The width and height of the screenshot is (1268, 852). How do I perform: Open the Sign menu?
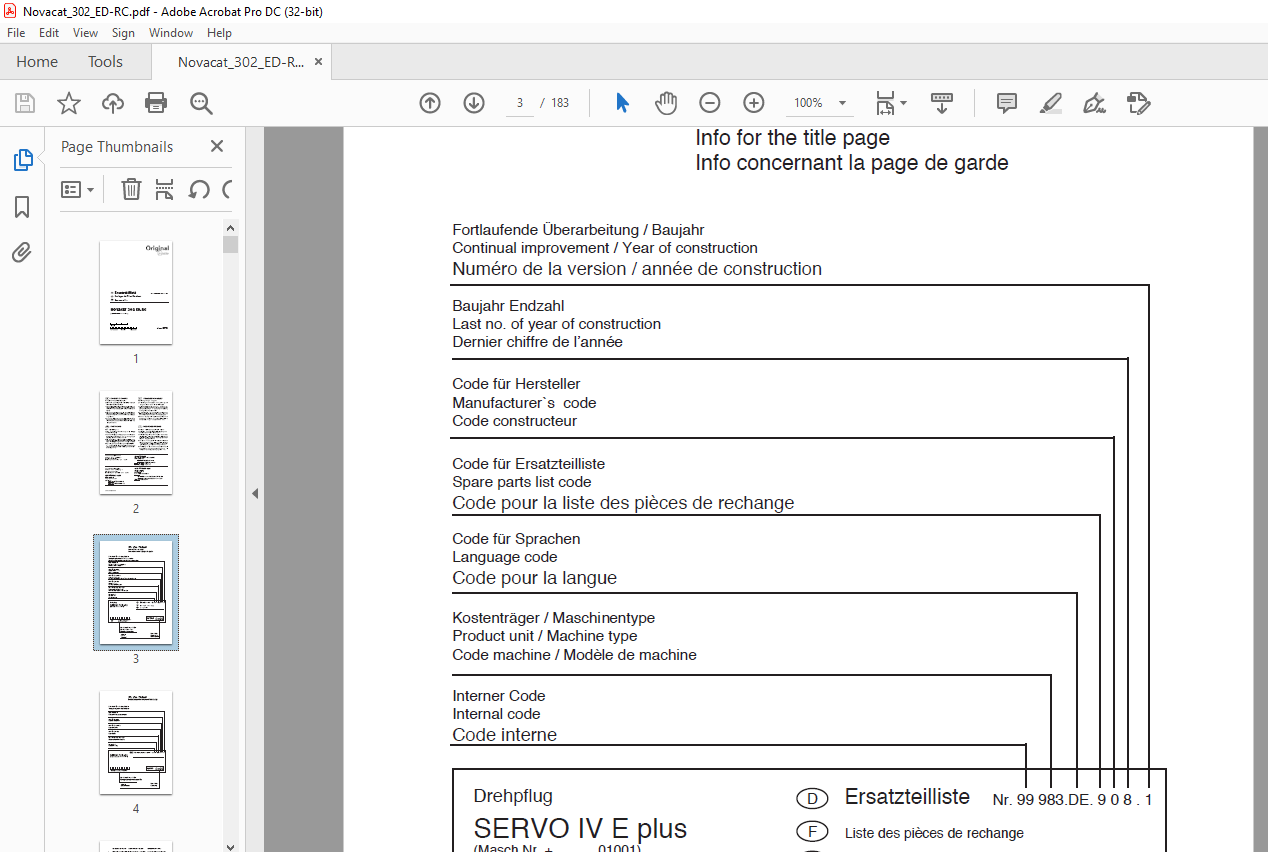point(123,33)
